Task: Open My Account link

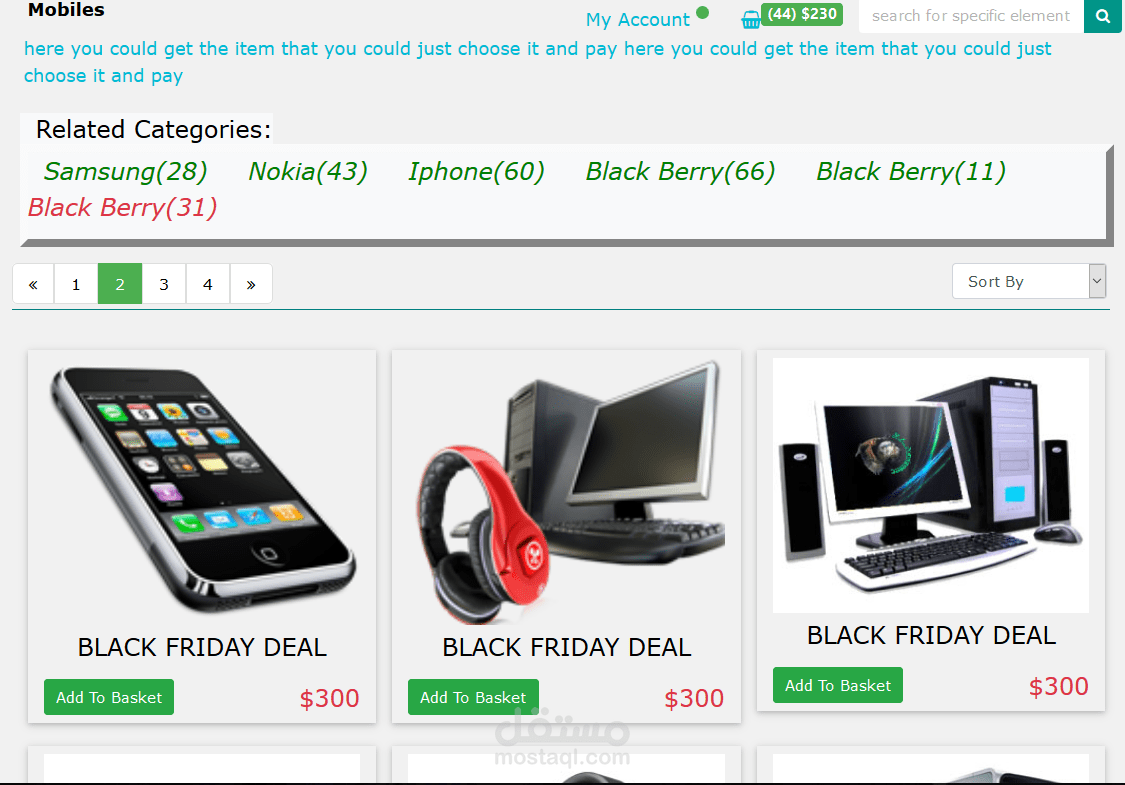Action: coord(637,19)
